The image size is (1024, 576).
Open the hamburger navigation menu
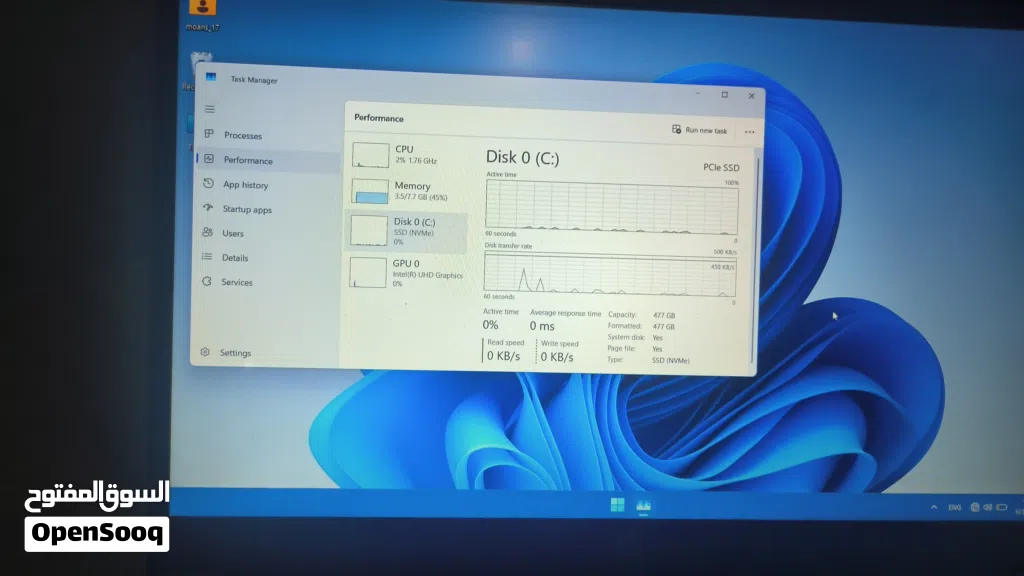(210, 109)
